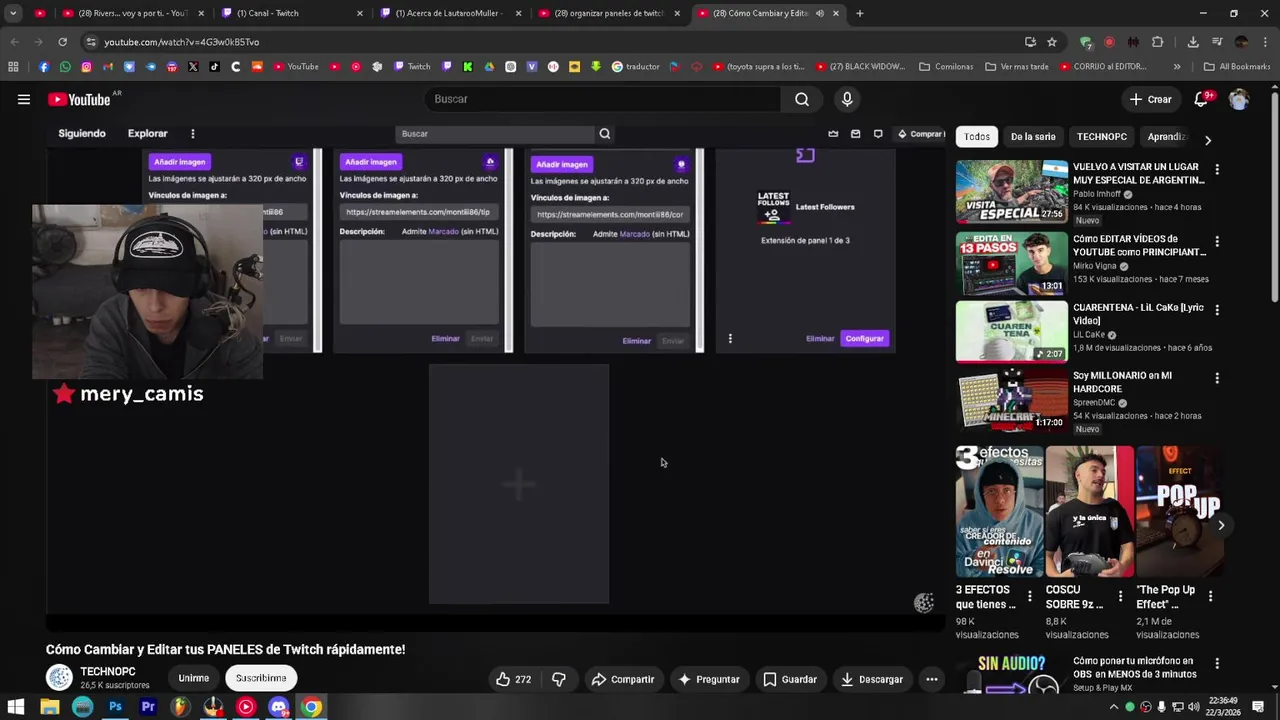Open the Instagram bookmark icon

(x=86, y=67)
